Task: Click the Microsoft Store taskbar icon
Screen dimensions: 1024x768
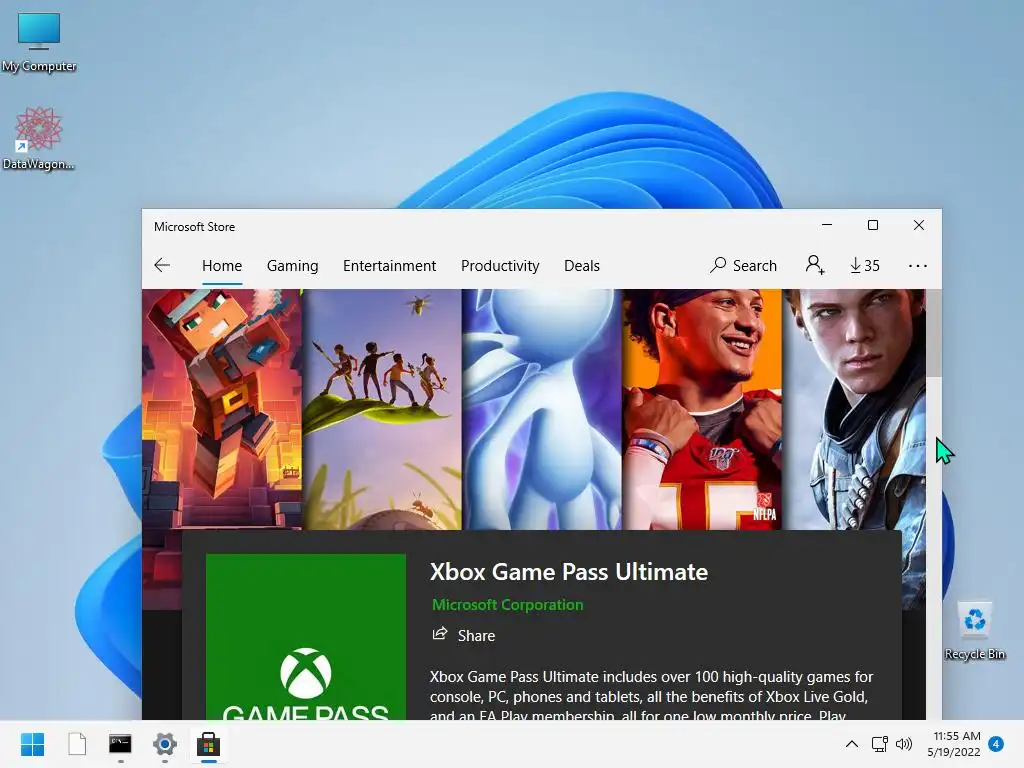Action: coord(208,744)
